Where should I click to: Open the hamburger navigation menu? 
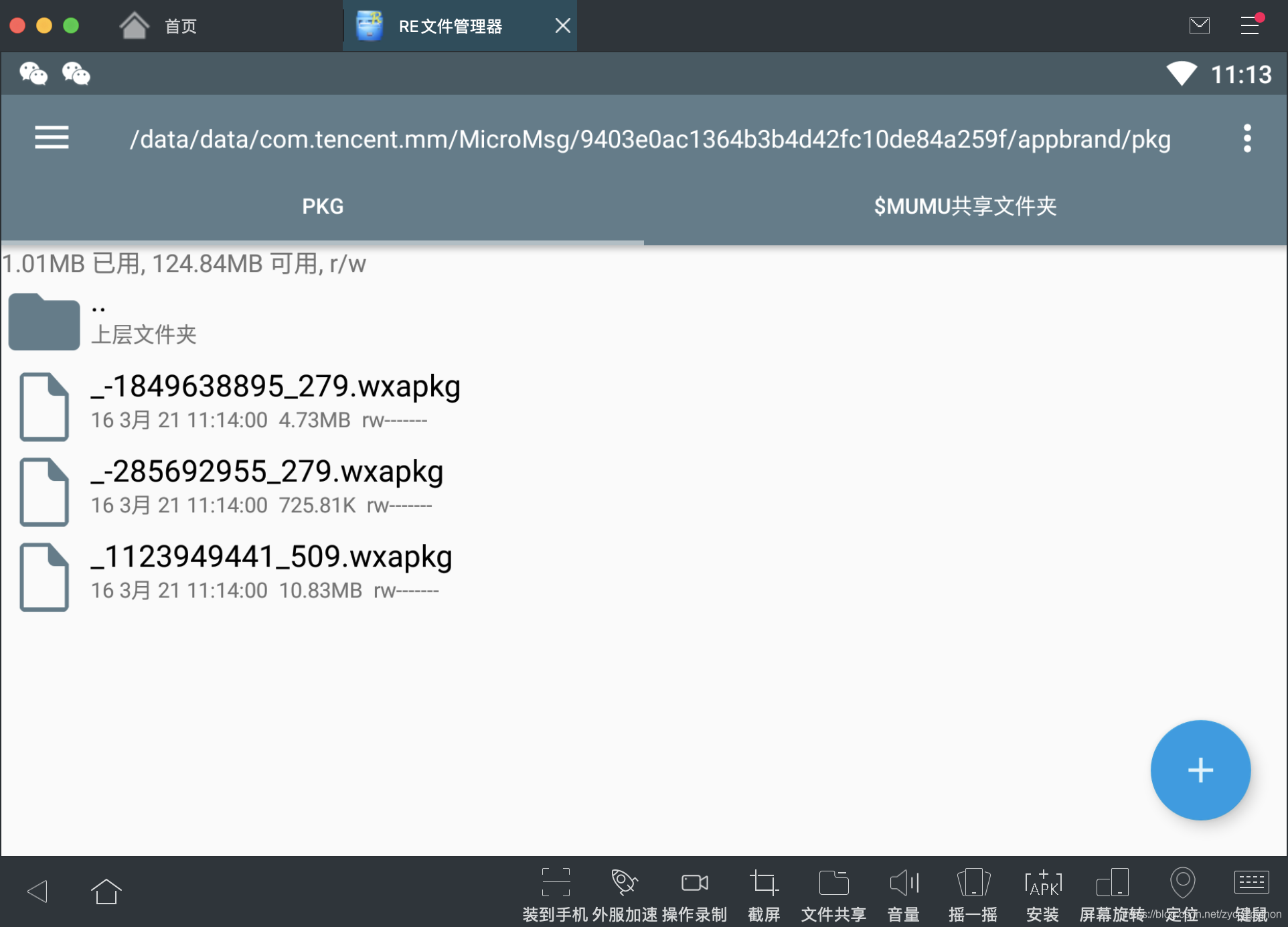point(52,138)
